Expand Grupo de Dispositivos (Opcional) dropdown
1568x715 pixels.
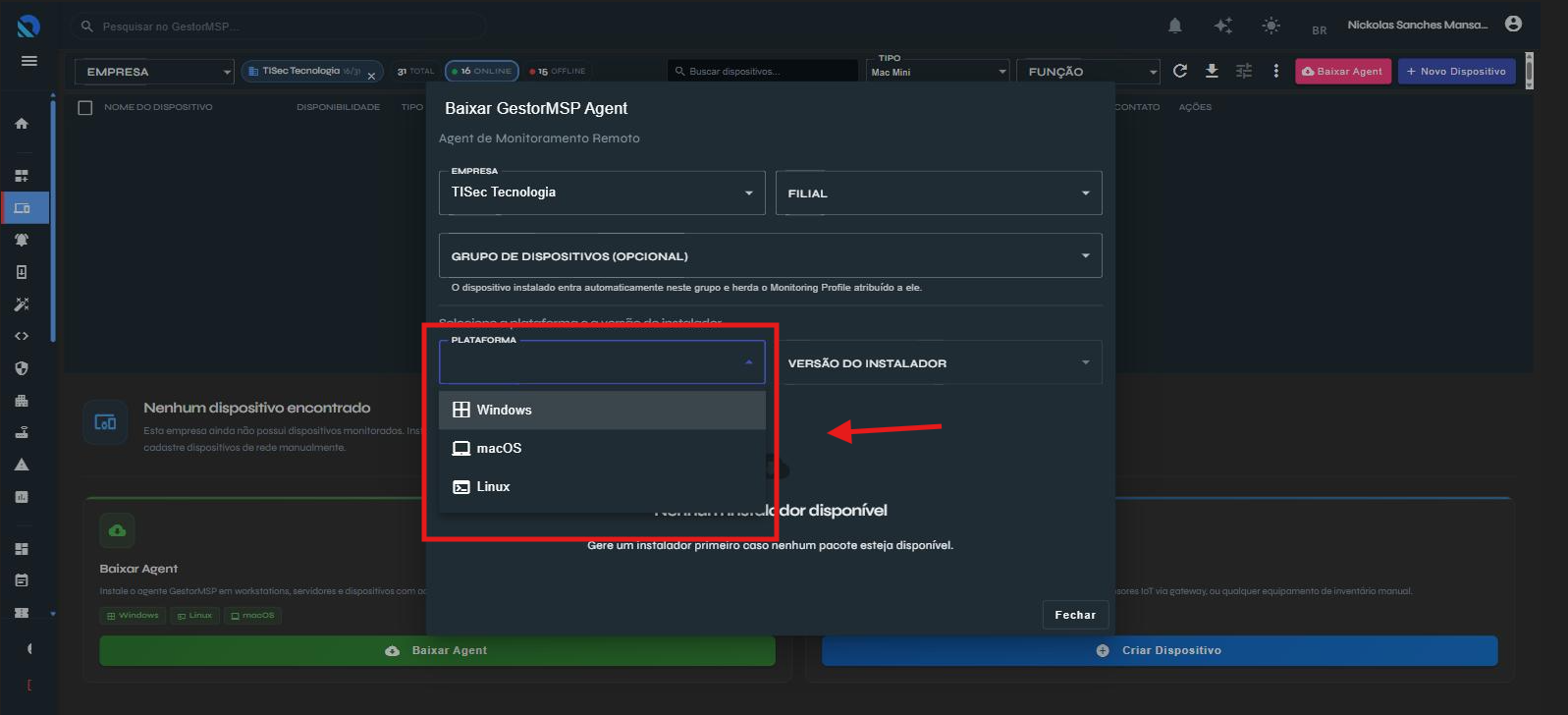(x=771, y=255)
